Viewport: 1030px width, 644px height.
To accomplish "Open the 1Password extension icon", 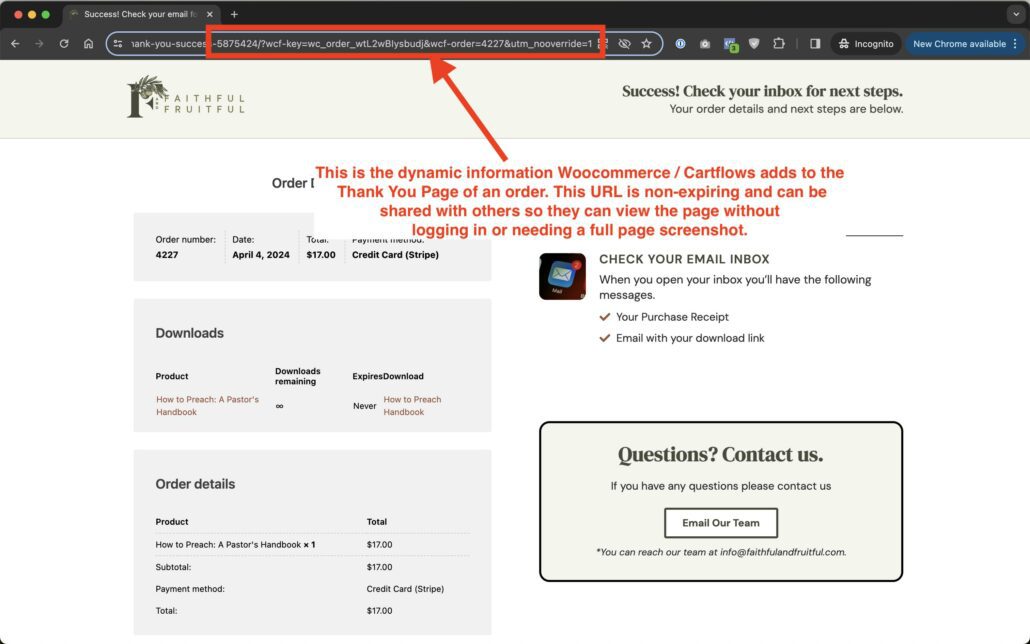I will (x=681, y=44).
